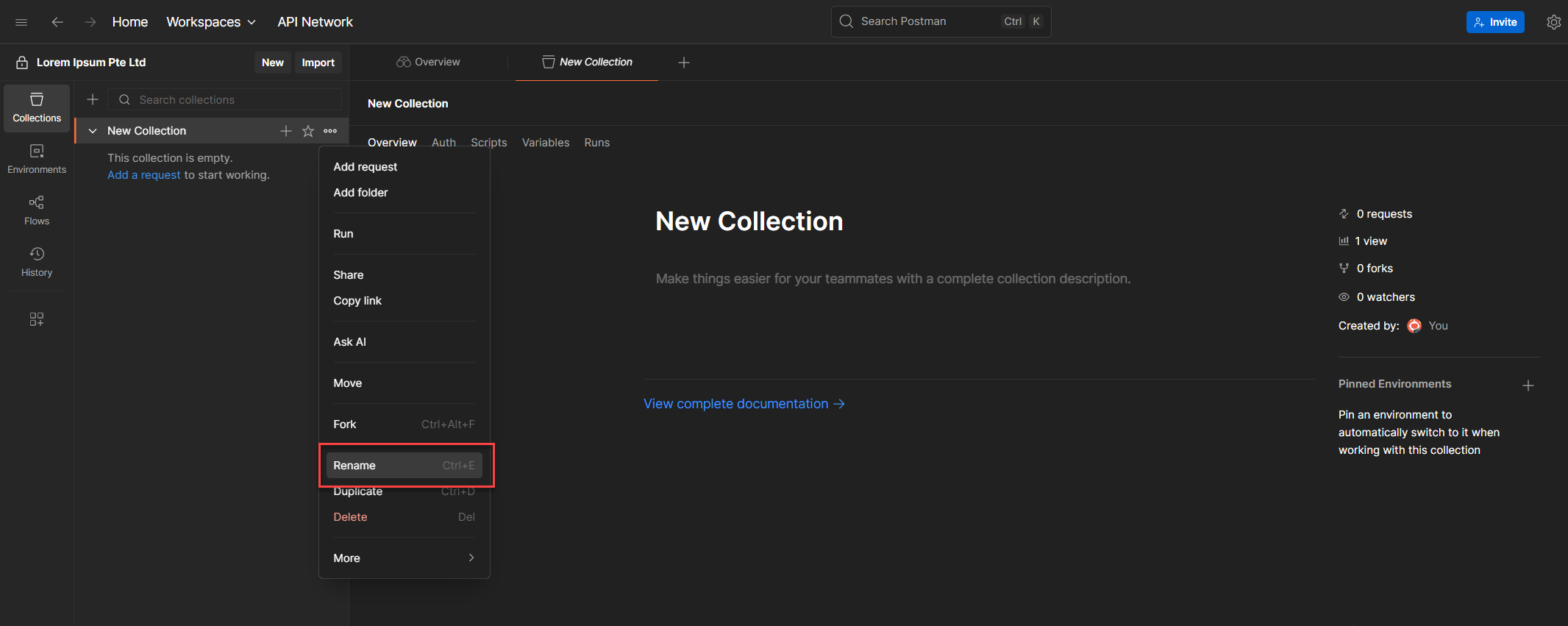Click the plus icon to create new collection
Viewport: 1568px width, 626px height.
(93, 99)
